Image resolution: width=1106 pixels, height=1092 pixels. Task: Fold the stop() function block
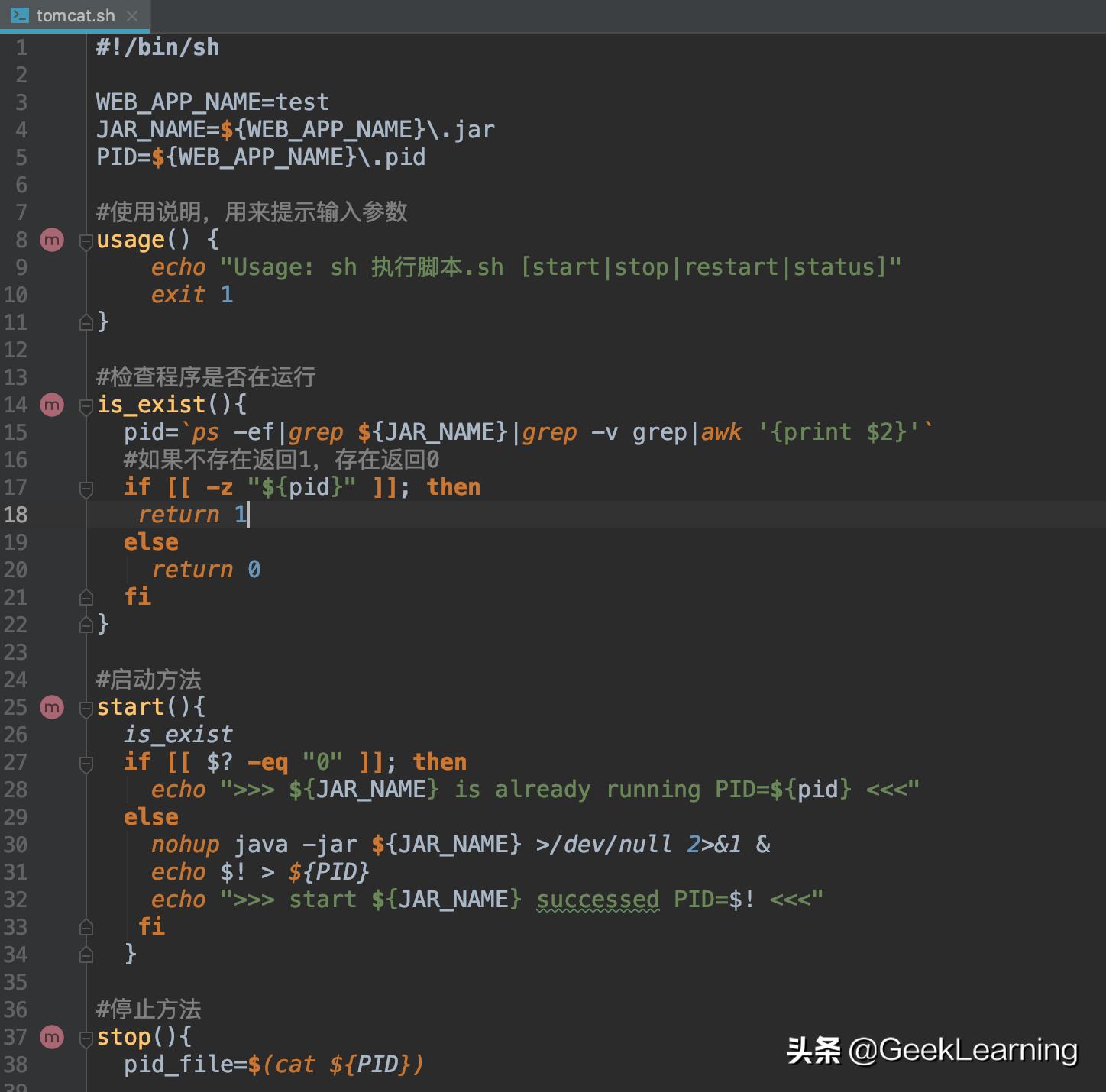click(86, 1038)
